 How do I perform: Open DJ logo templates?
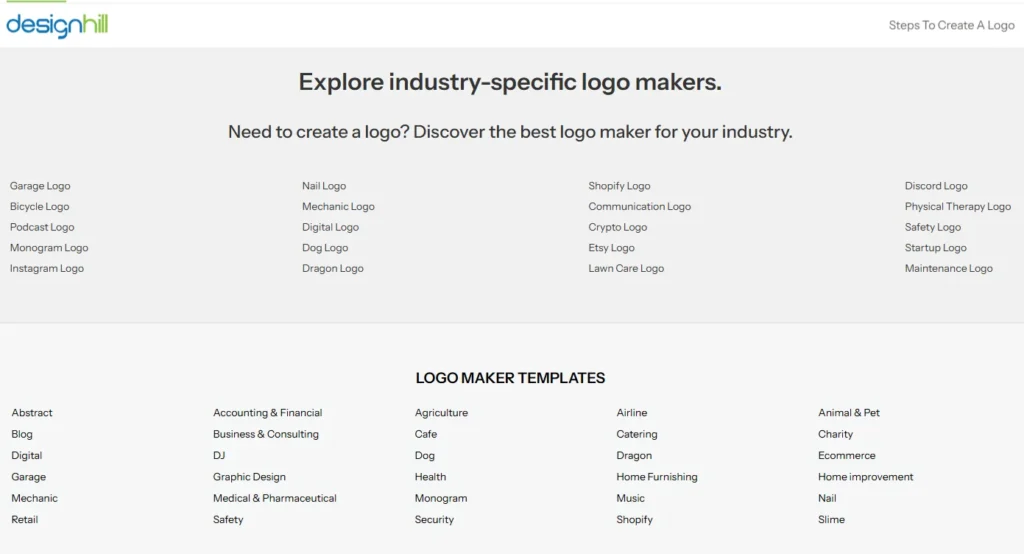click(219, 455)
